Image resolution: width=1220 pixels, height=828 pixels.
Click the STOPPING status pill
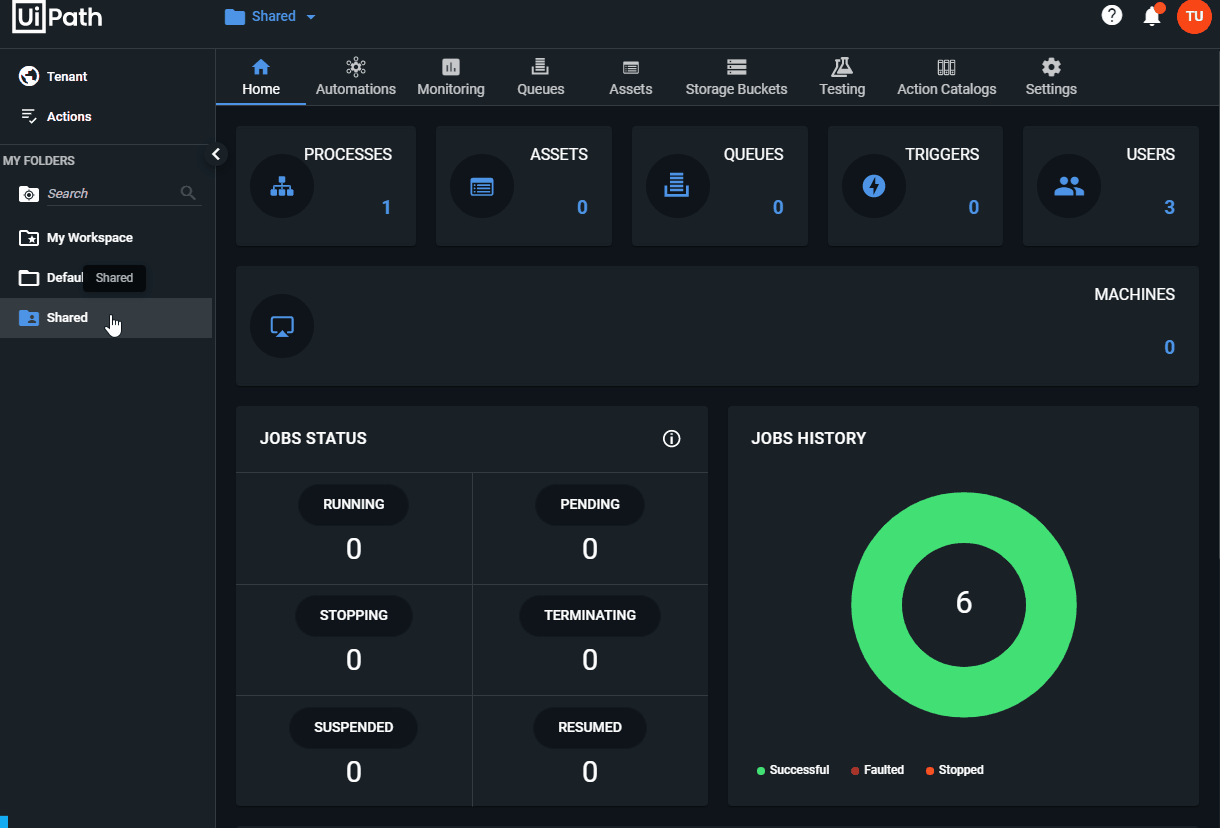(354, 616)
